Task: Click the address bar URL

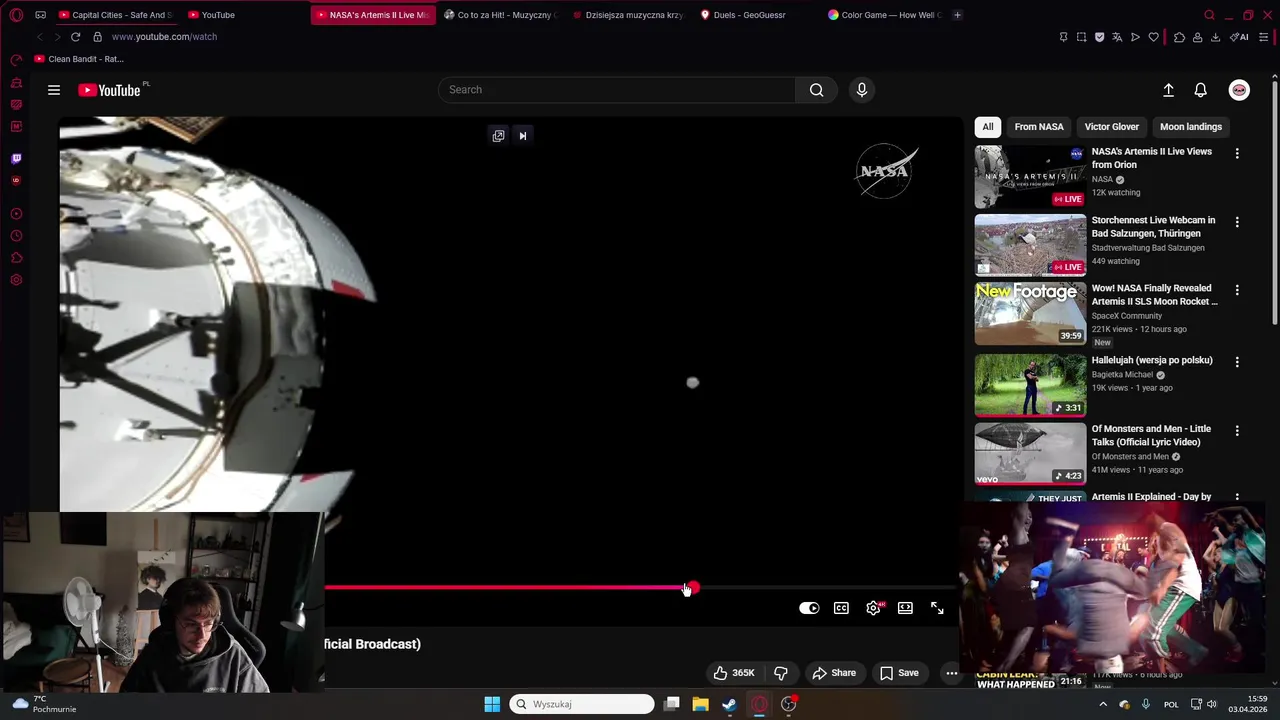Action: 164,37
